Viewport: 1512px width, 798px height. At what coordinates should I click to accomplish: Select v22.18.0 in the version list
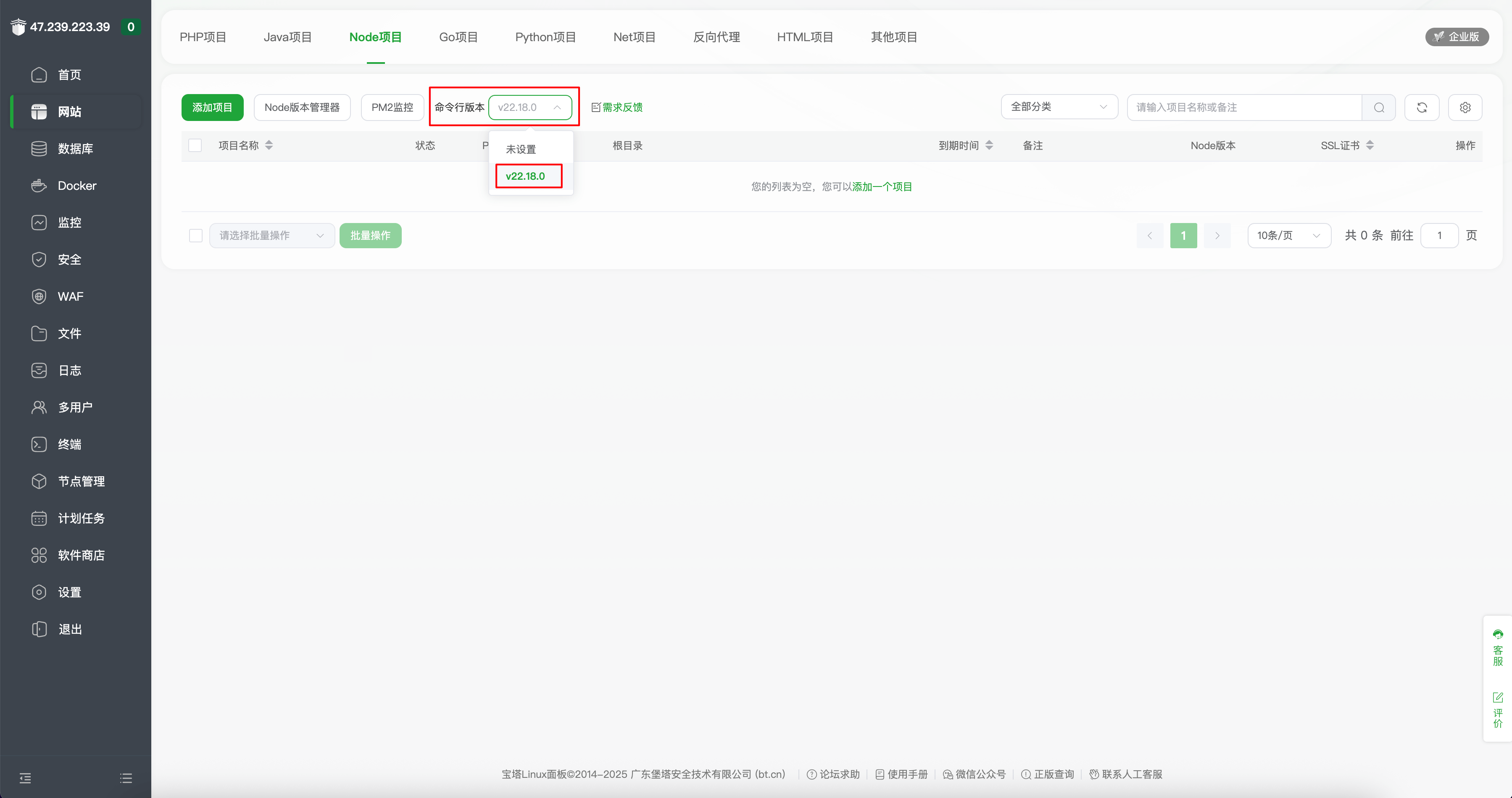click(x=525, y=176)
